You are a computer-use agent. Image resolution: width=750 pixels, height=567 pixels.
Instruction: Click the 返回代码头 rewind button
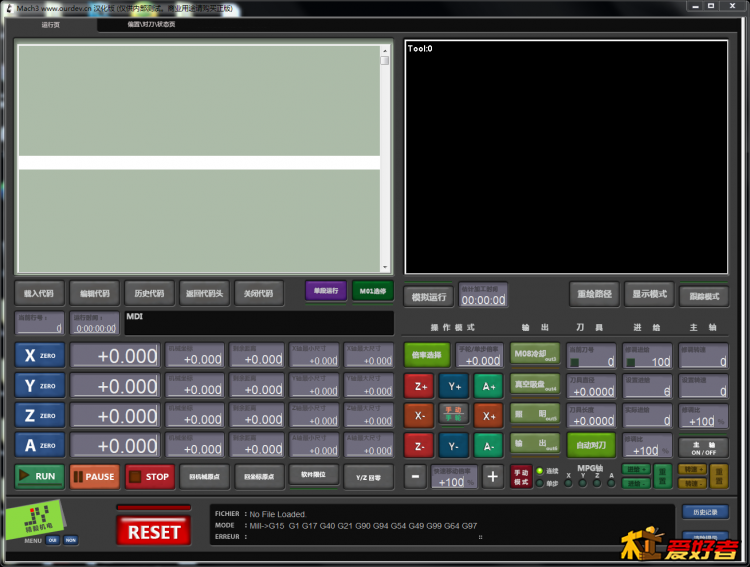pos(204,293)
